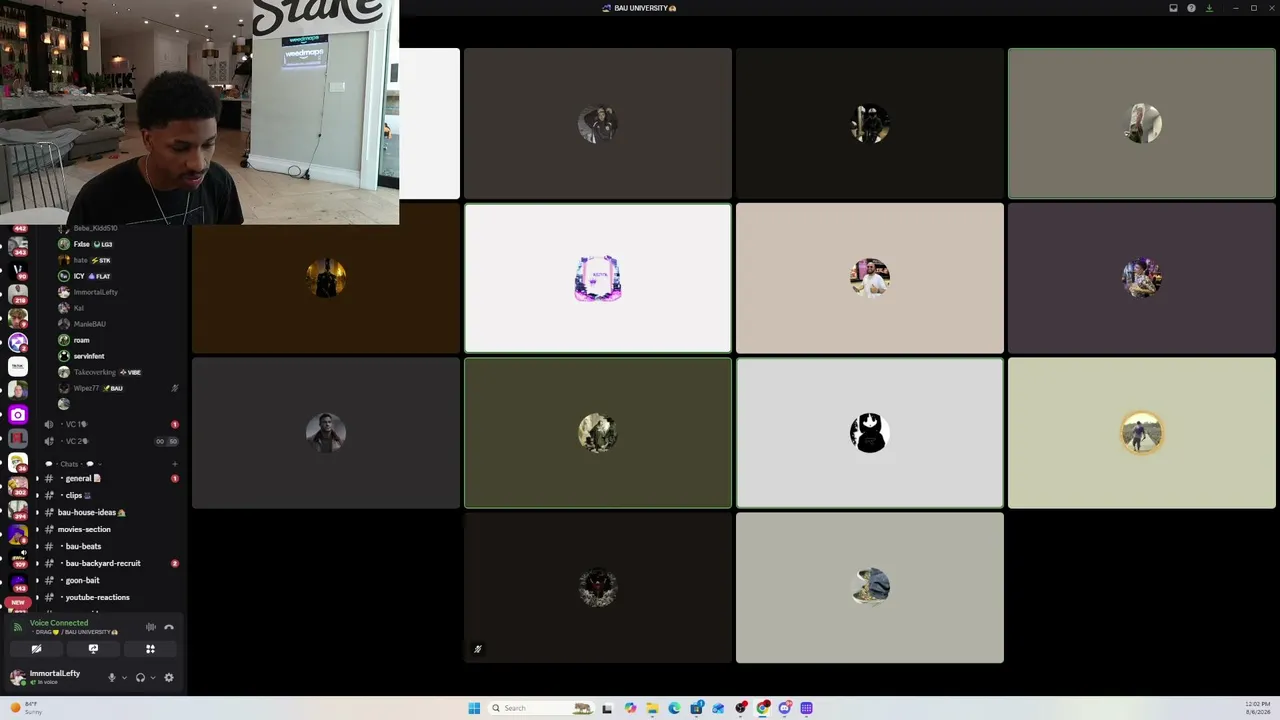Expand threads arrow beside movies-section
1280x720 pixels.
(37, 529)
